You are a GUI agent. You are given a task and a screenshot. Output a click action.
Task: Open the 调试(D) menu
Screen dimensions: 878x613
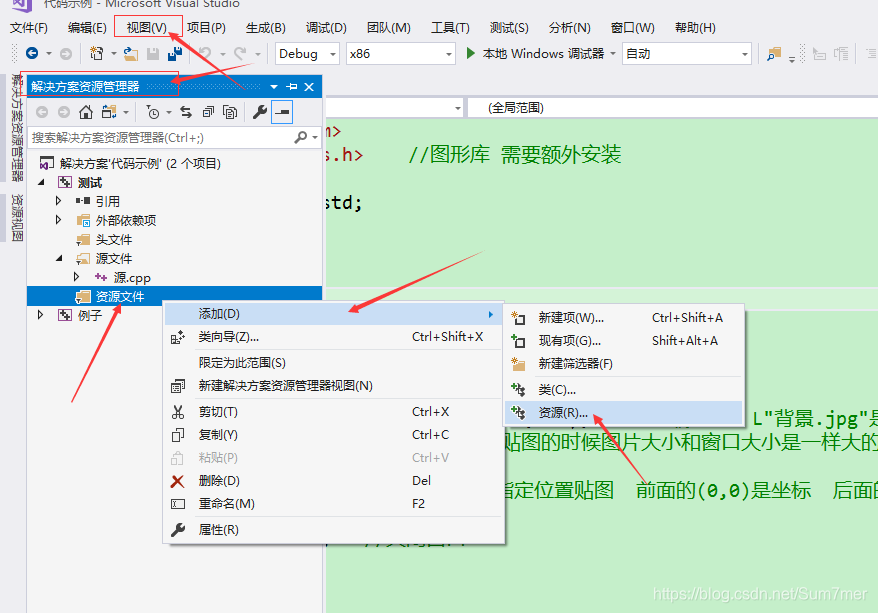[x=326, y=27]
